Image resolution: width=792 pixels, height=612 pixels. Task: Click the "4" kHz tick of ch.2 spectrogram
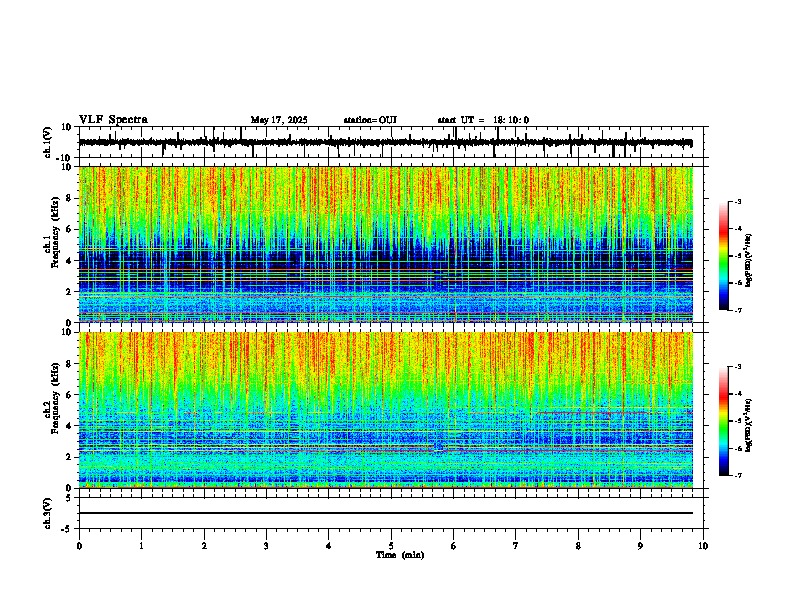pyautogui.click(x=69, y=426)
